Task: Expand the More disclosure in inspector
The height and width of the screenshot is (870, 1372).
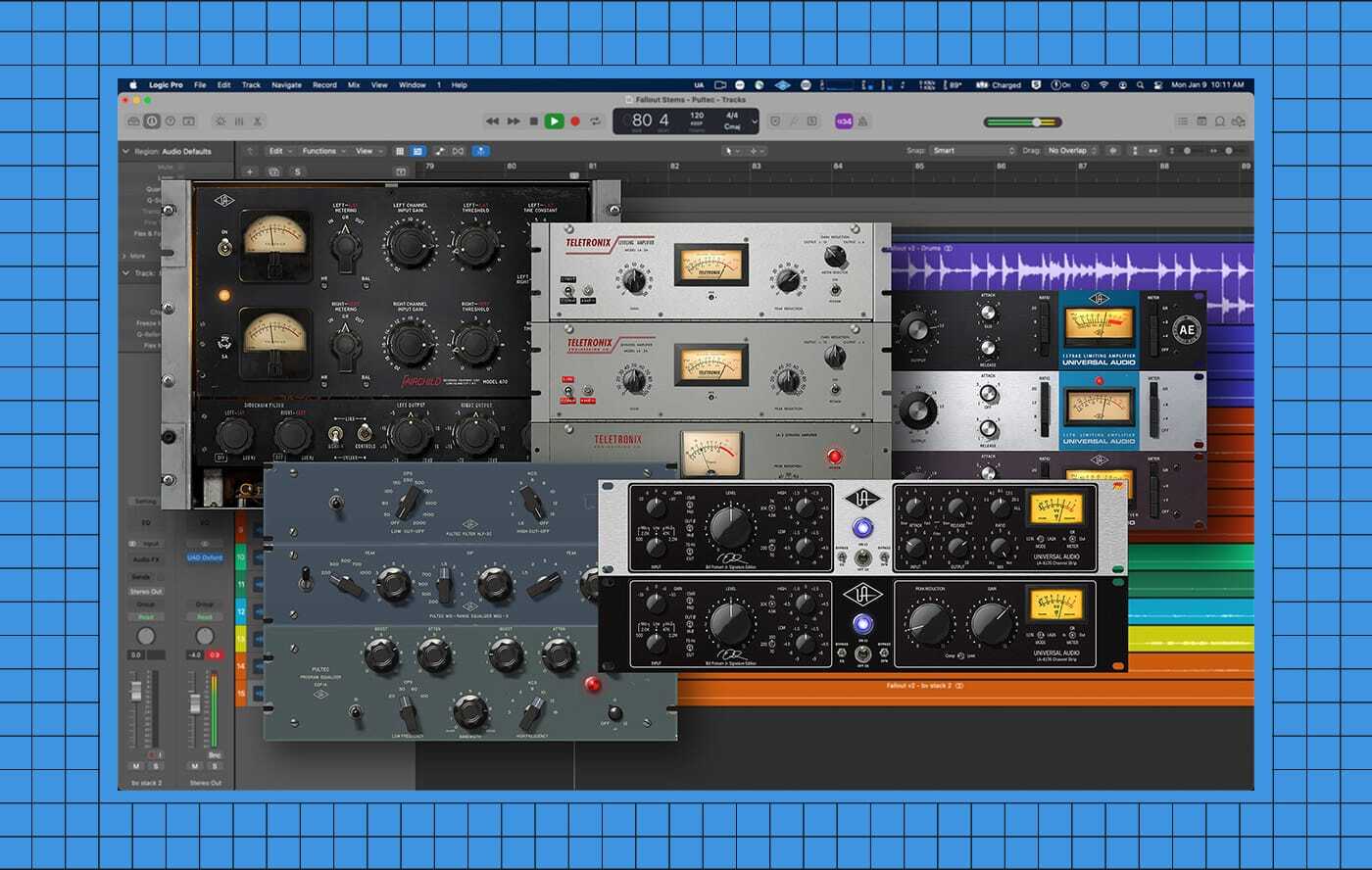Action: pos(125,256)
